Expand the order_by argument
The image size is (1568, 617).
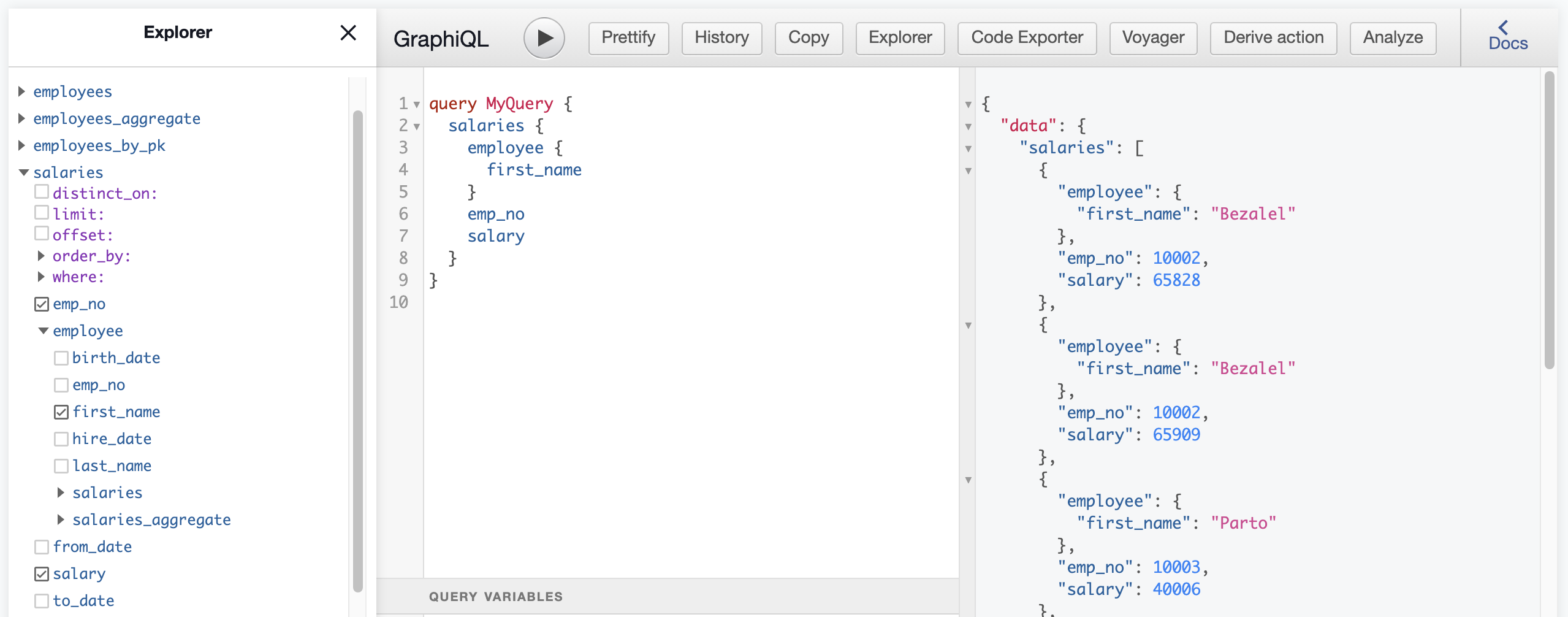pyautogui.click(x=41, y=256)
